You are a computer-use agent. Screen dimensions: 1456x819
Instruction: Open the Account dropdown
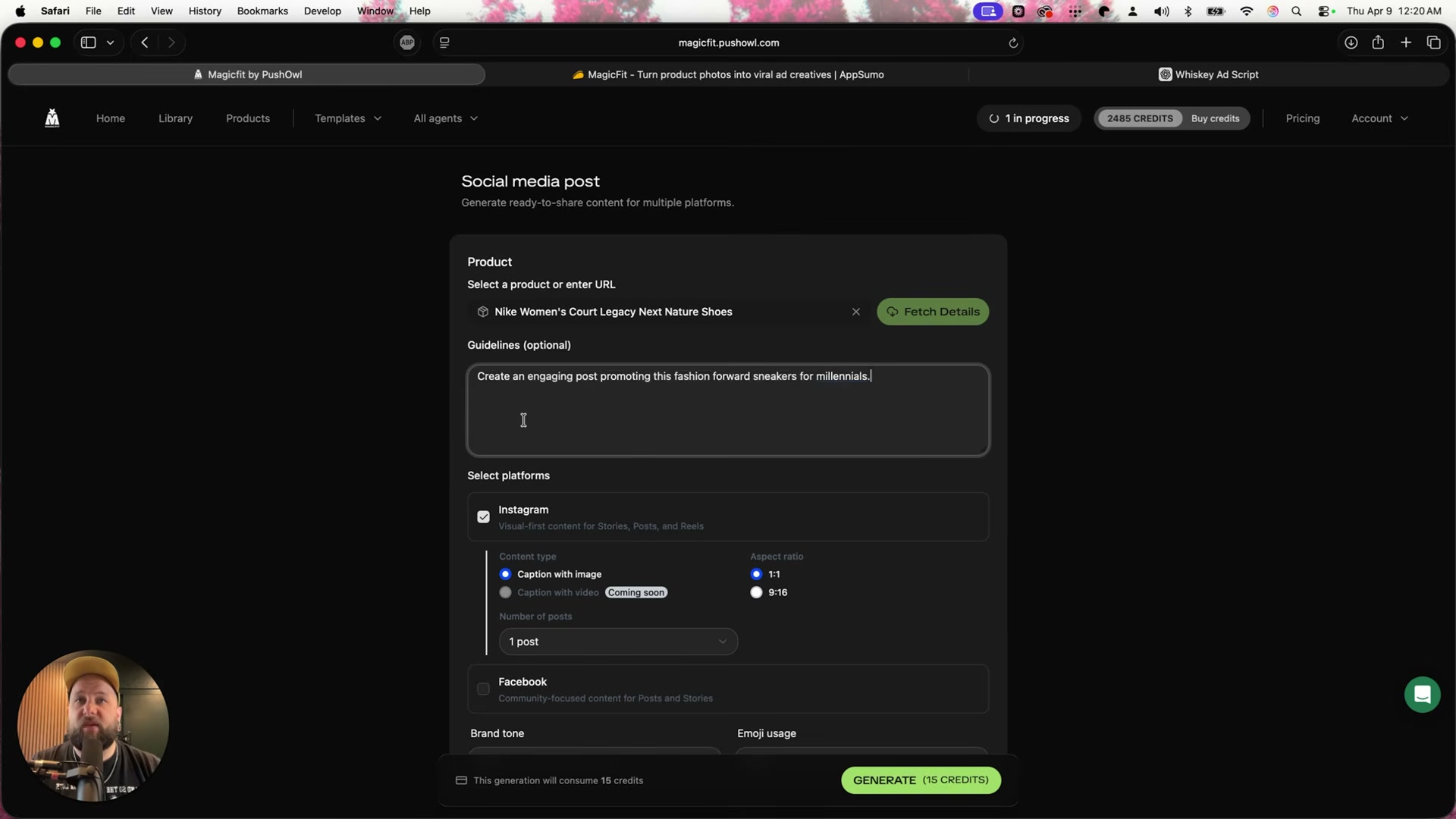1379,118
